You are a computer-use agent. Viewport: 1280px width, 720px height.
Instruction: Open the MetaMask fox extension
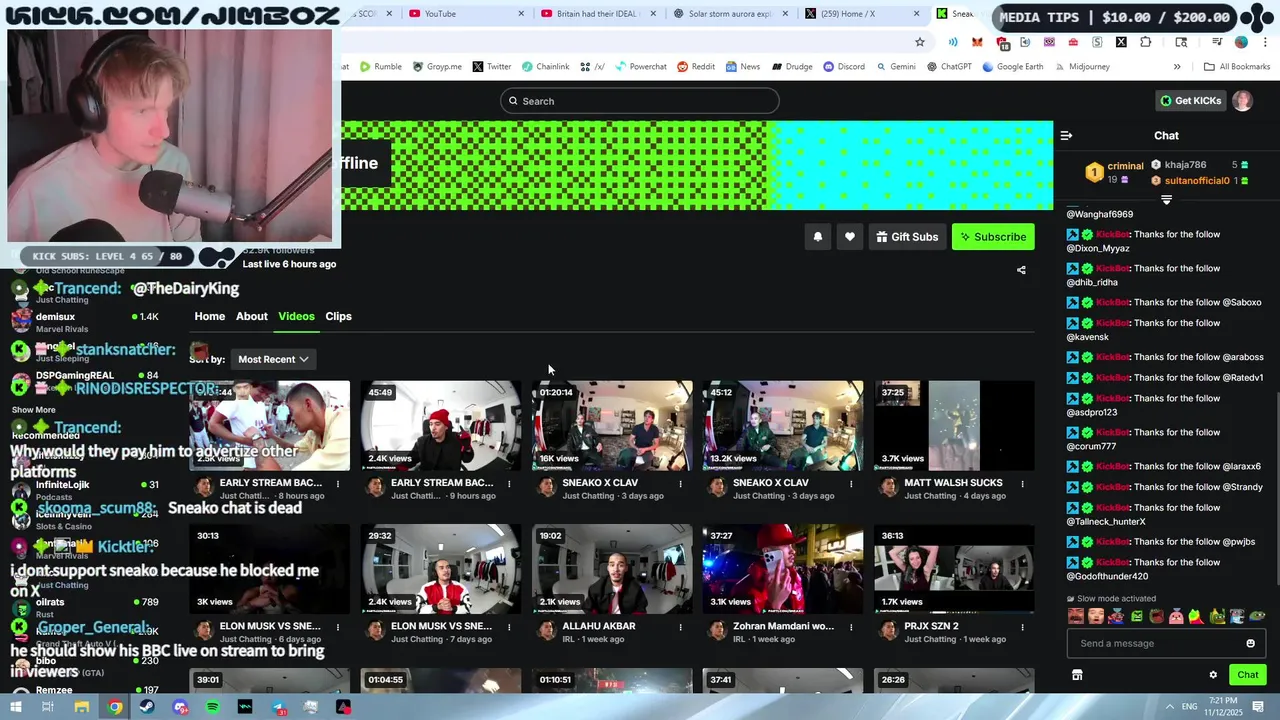pos(977,42)
